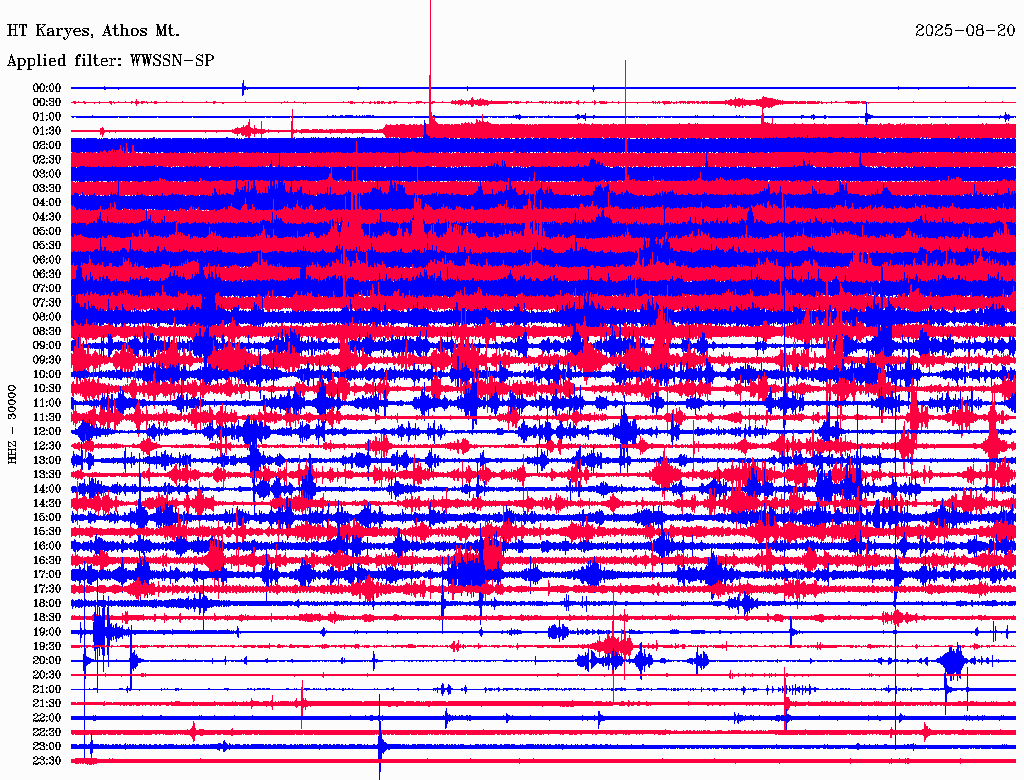1024x780 pixels.
Task: Select the 01:00 time row label
Action: [47, 117]
